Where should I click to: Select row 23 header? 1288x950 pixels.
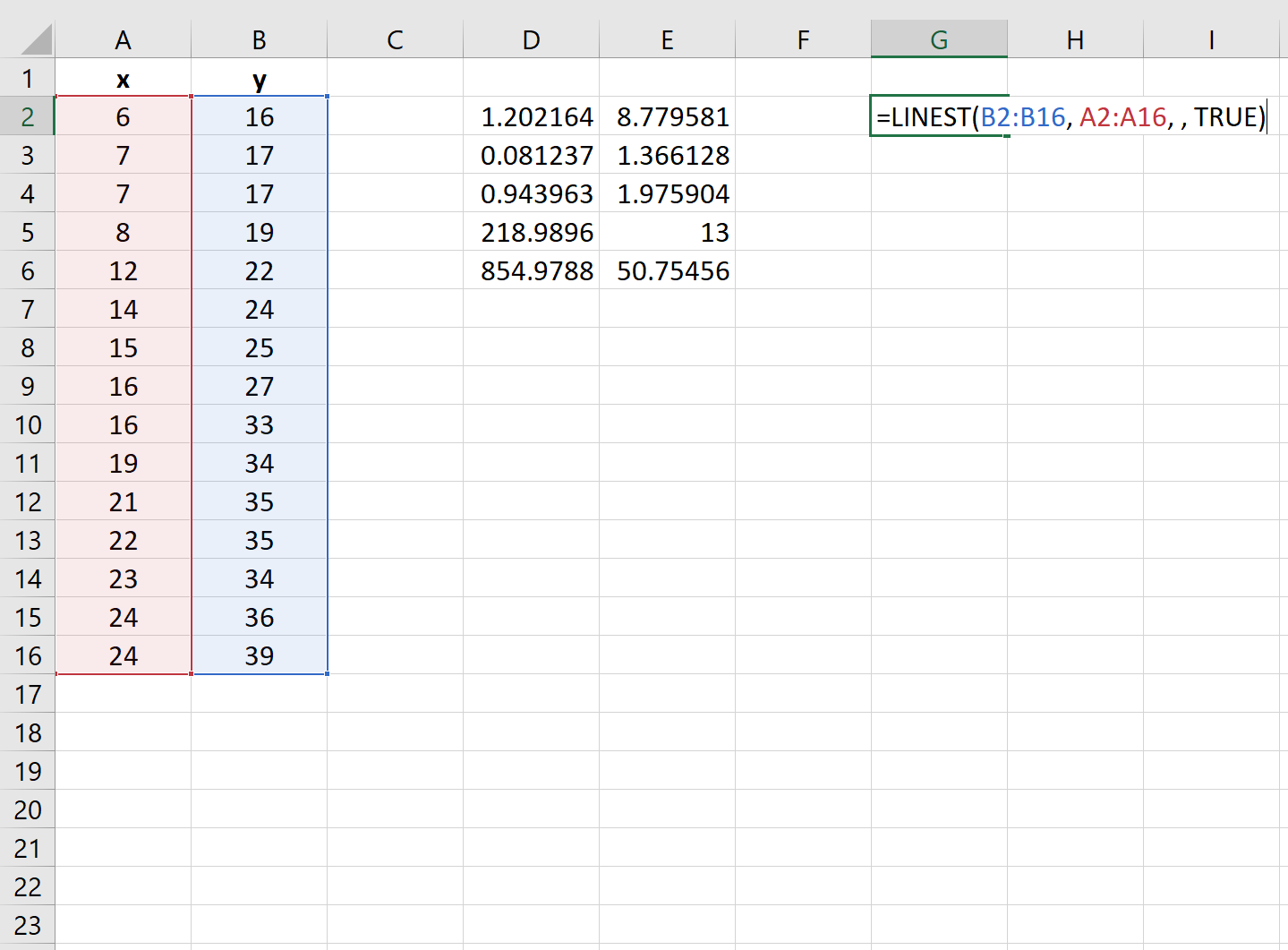(x=28, y=925)
